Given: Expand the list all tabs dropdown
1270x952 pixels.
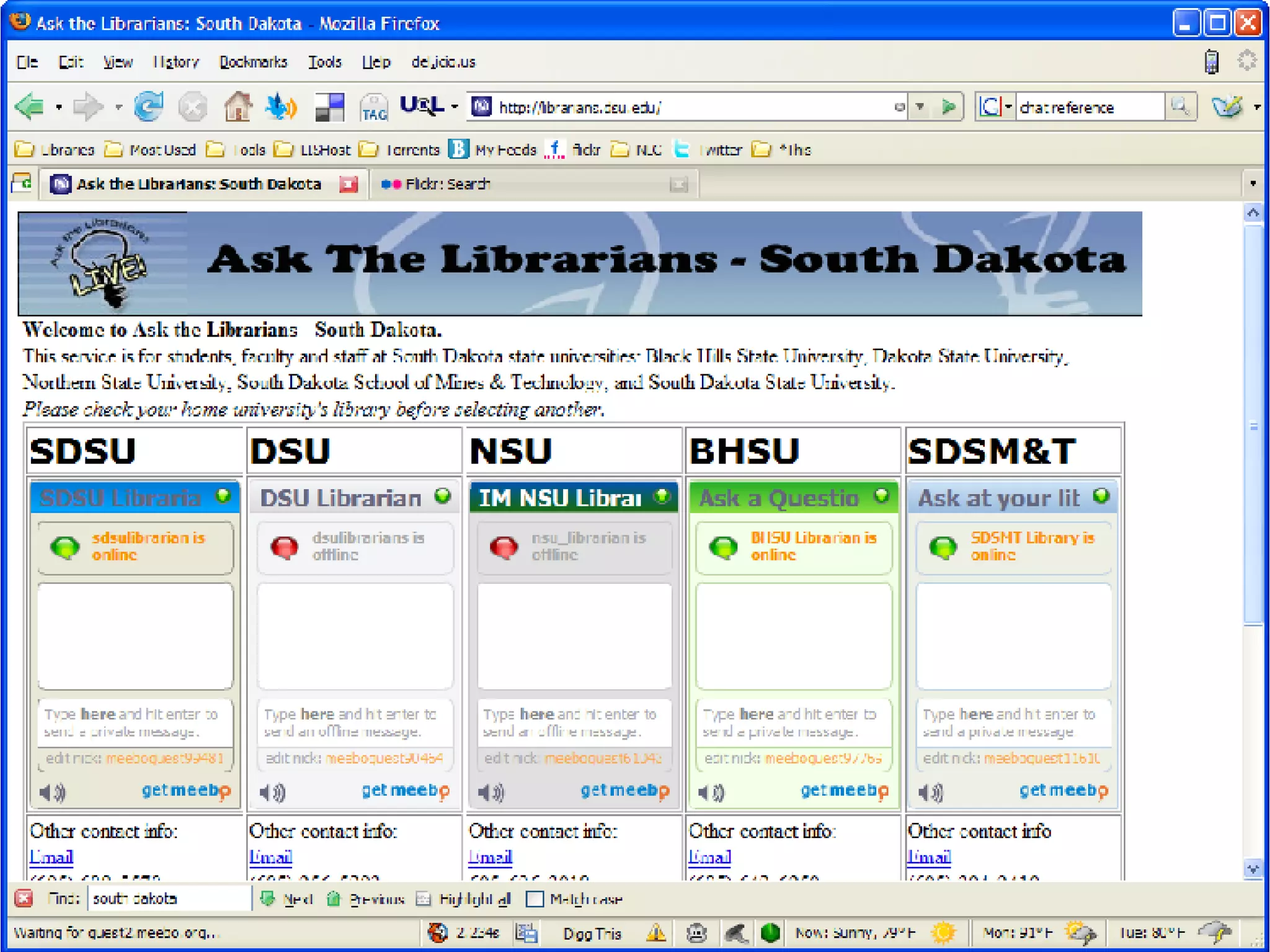Looking at the screenshot, I should (x=1253, y=183).
